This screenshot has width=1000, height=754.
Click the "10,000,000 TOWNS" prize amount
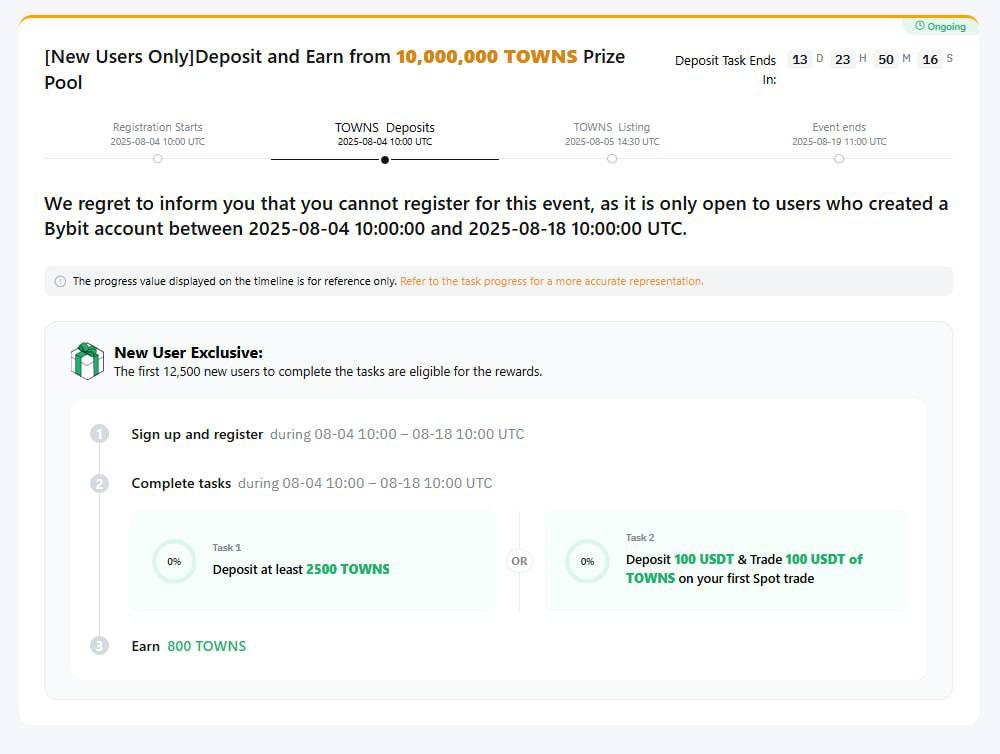tap(487, 57)
